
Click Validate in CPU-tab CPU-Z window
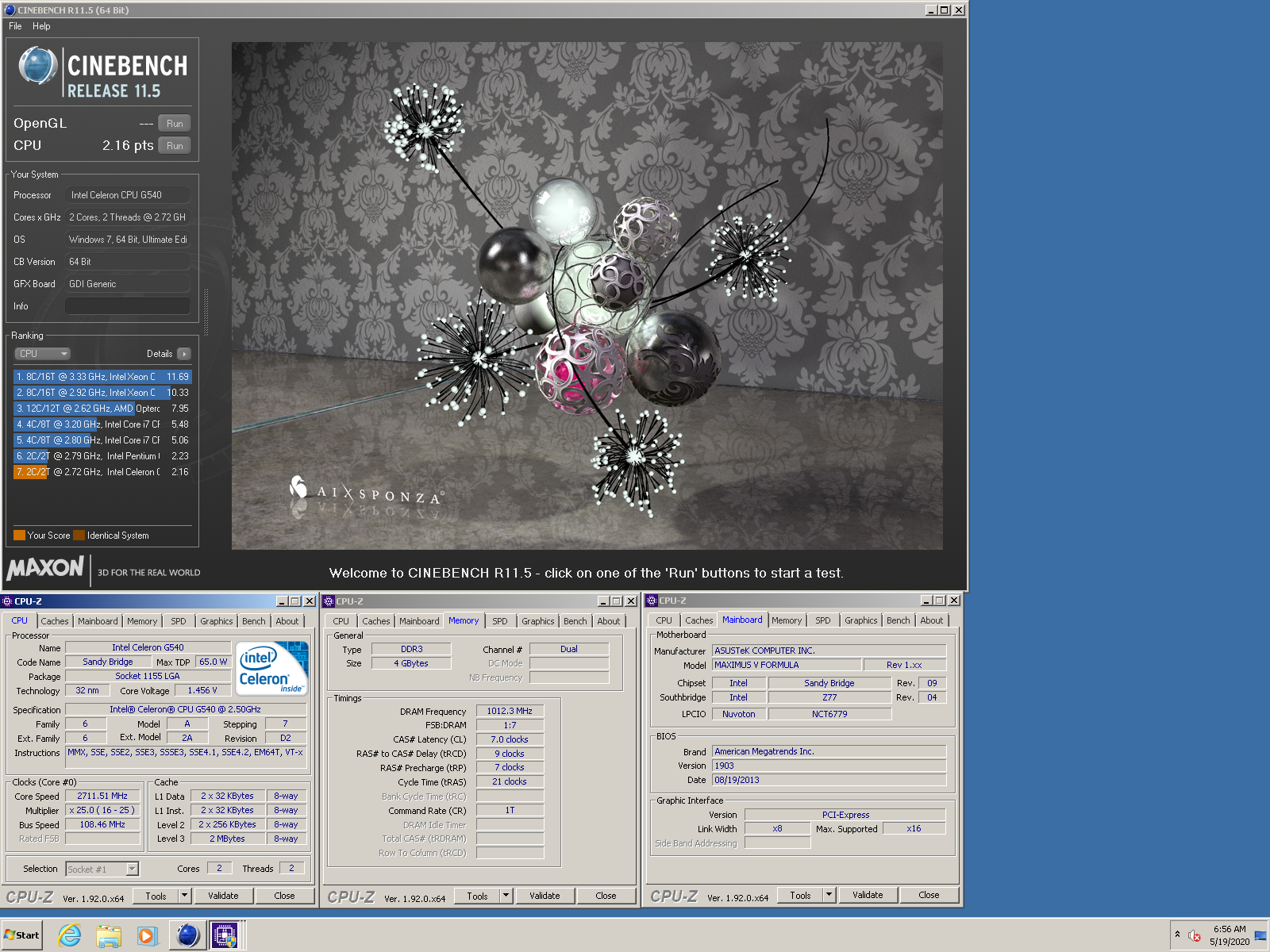pos(223,896)
